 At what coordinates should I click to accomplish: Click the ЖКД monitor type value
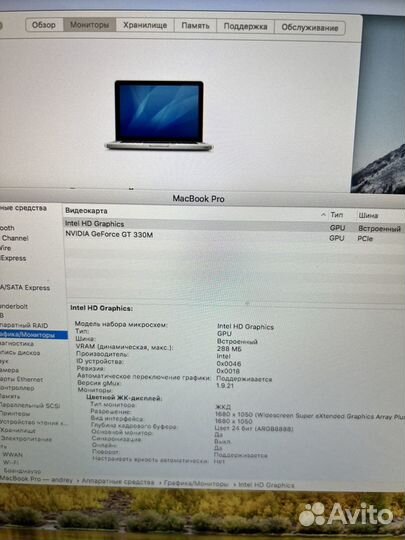click(223, 407)
